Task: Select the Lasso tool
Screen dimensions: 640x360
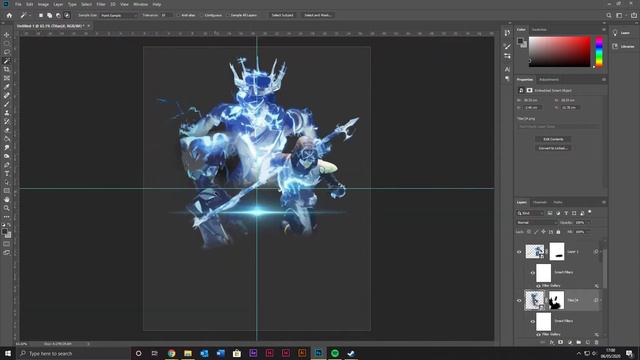Action: click(x=7, y=52)
